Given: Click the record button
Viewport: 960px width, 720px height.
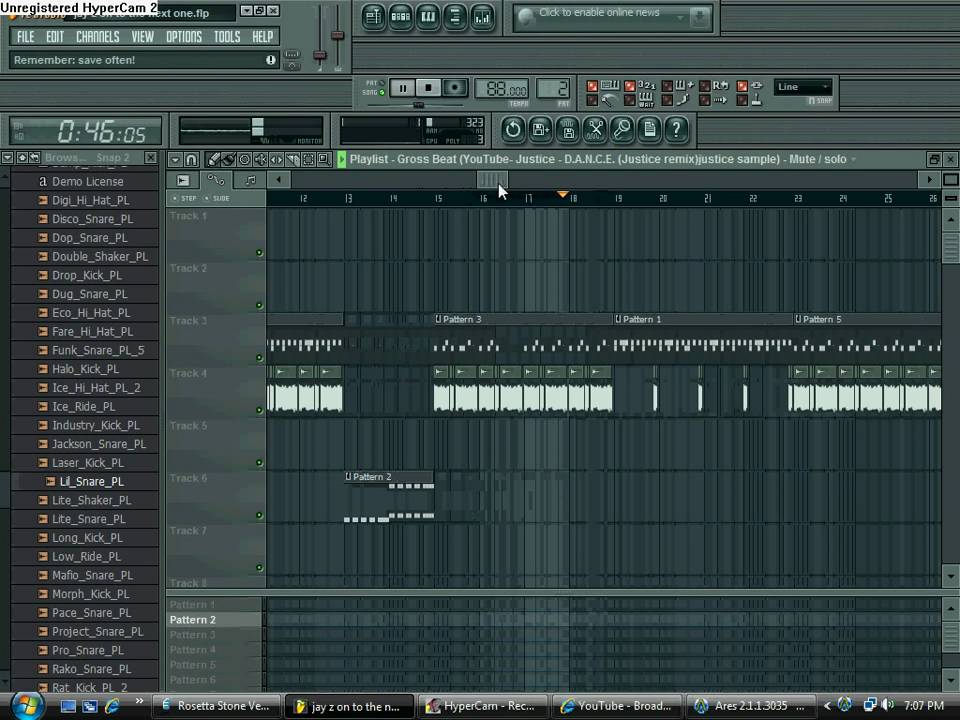Looking at the screenshot, I should click(x=455, y=88).
